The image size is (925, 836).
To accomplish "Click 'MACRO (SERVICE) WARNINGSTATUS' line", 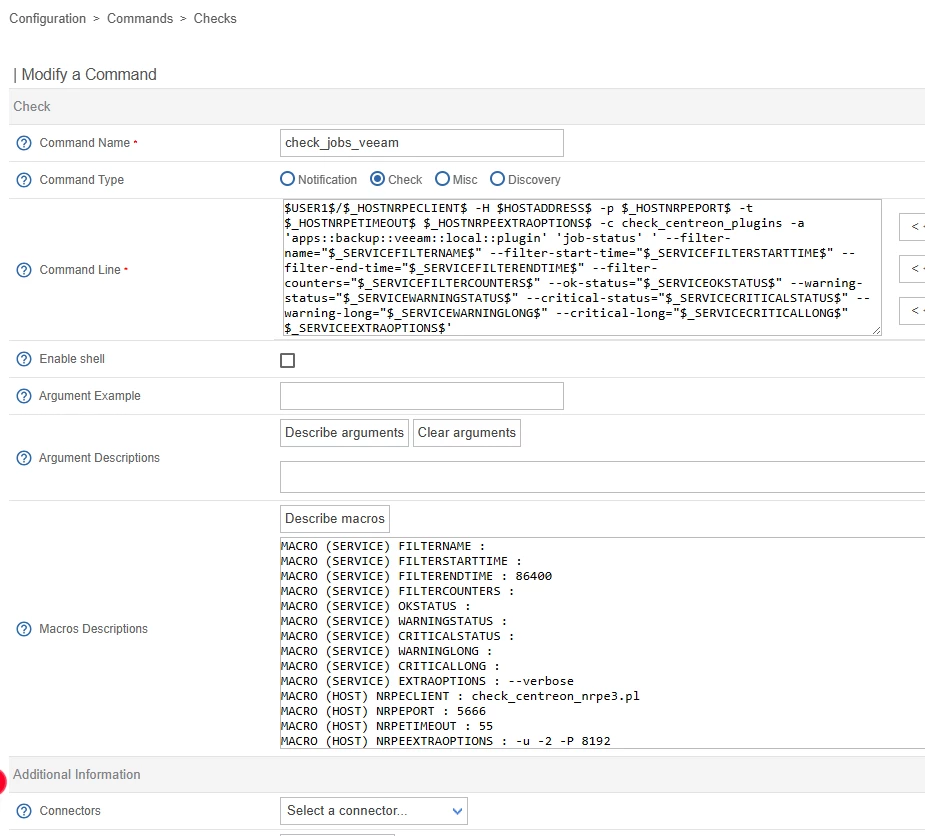I will 394,621.
